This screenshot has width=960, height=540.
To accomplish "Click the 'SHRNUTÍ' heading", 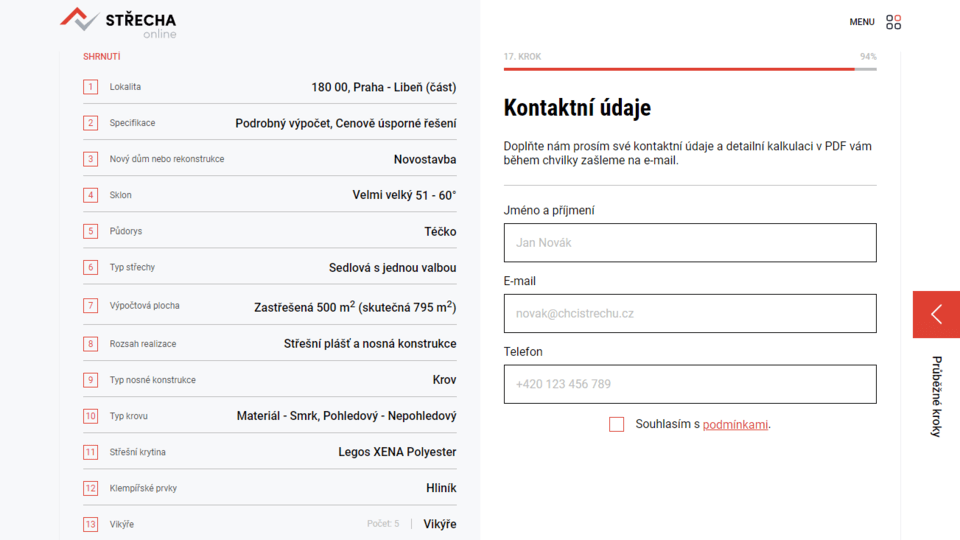I will (x=102, y=56).
